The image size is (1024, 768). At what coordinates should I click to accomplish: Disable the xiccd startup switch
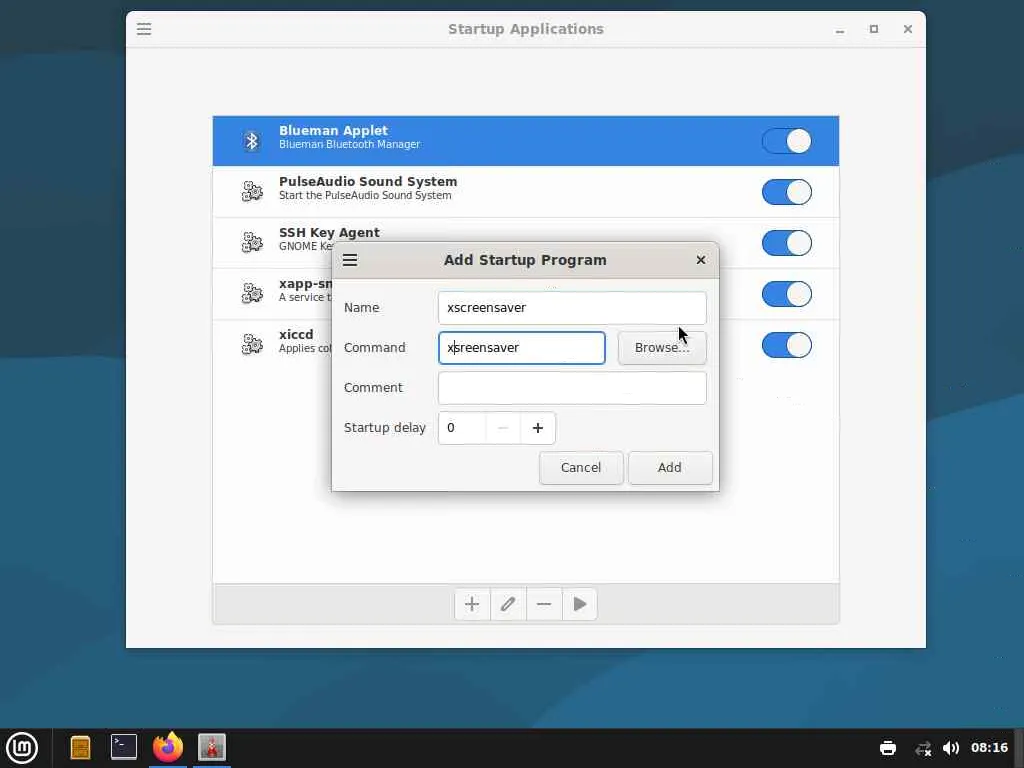tap(786, 345)
